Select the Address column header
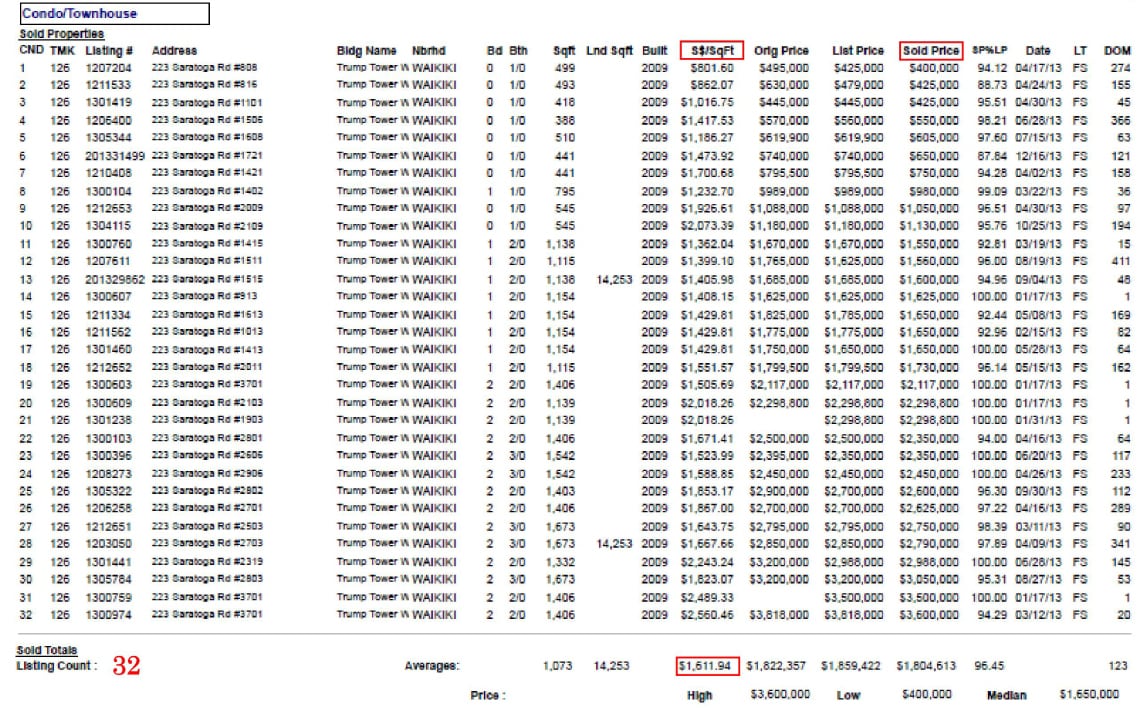Viewport: 1148px width, 708px height. (174, 50)
